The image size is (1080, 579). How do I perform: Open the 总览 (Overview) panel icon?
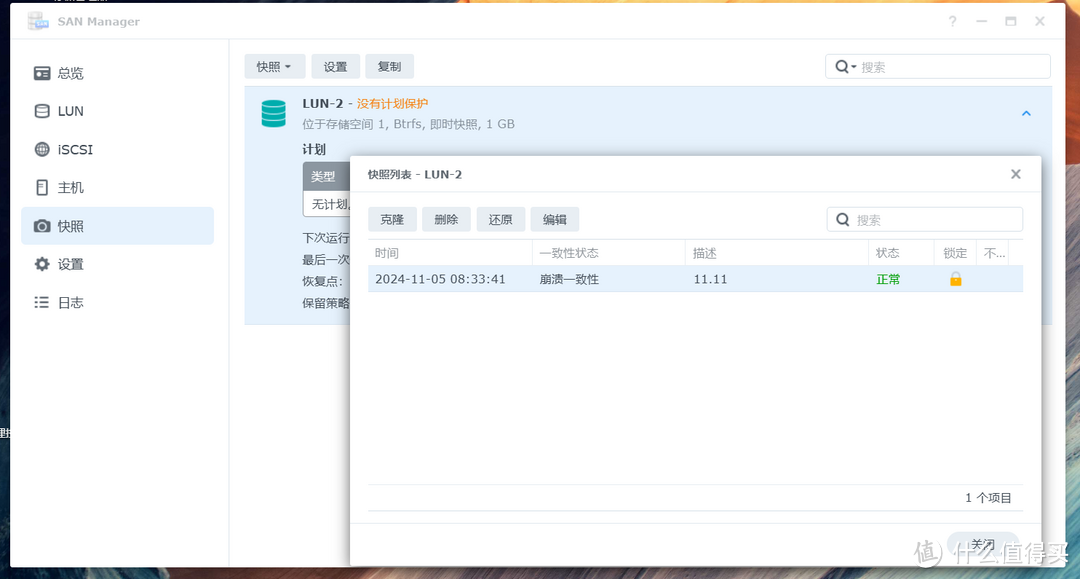[42, 72]
